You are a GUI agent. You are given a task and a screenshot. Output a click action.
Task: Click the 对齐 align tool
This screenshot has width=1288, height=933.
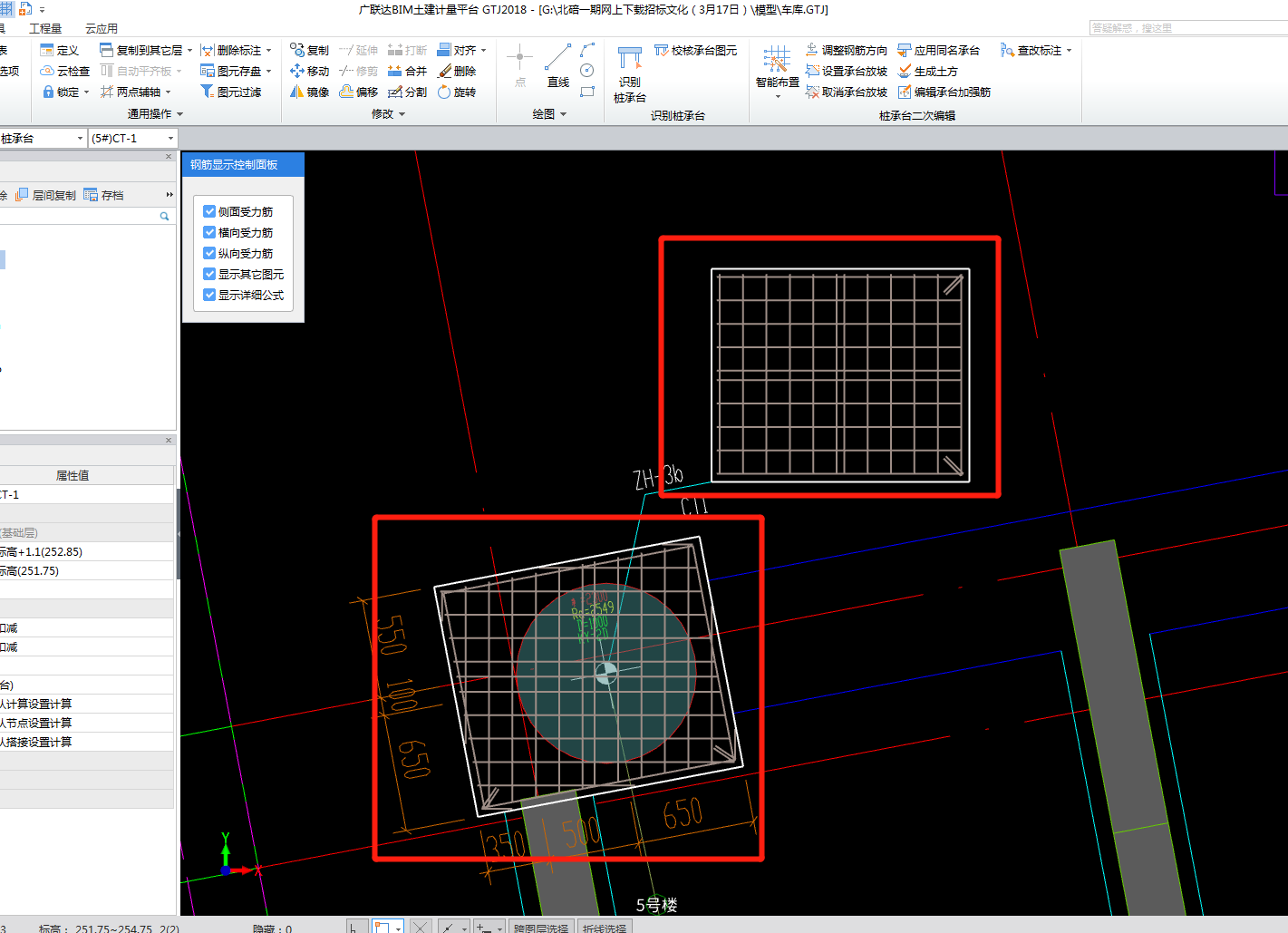pos(457,50)
